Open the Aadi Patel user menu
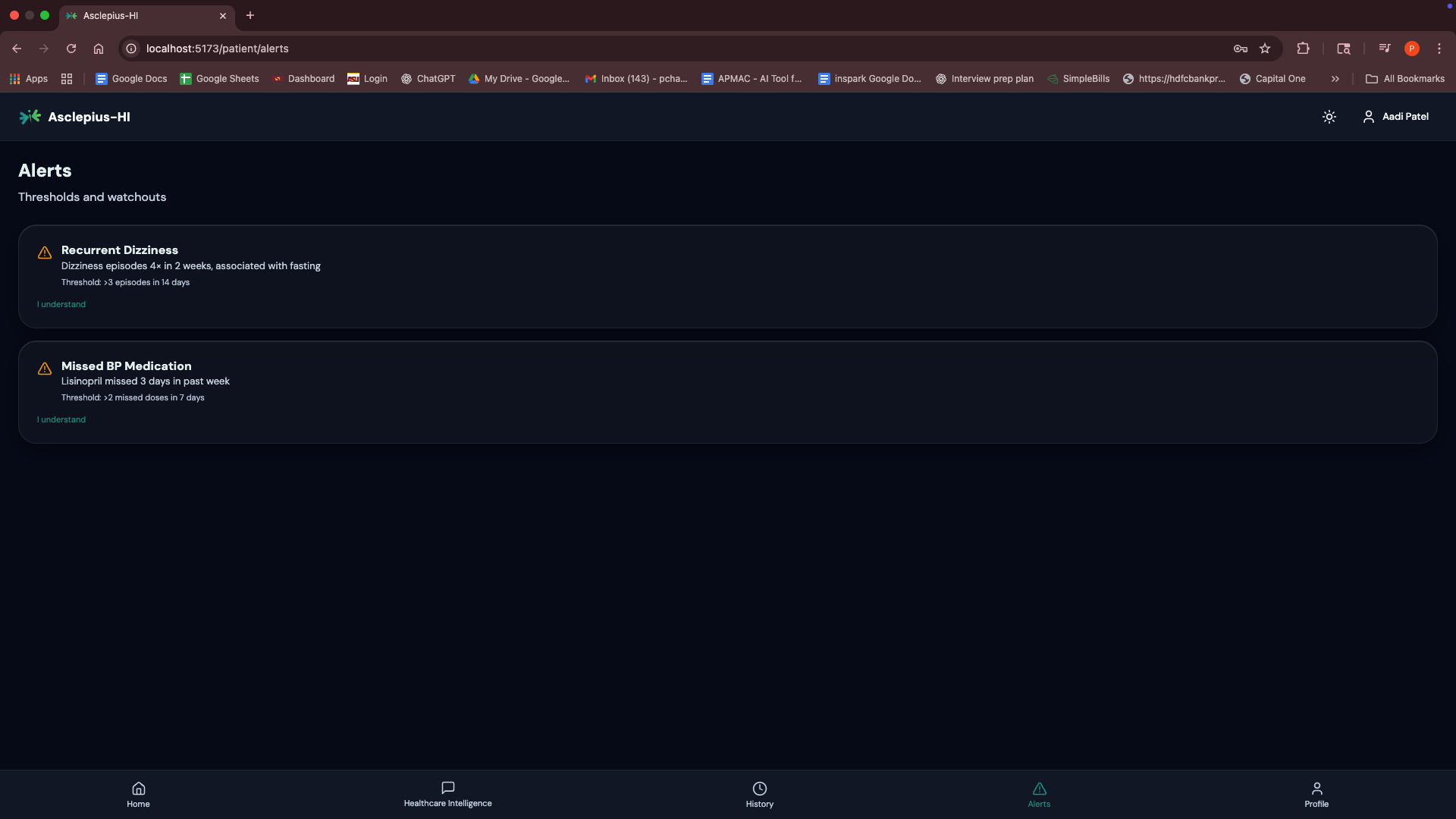Image resolution: width=1456 pixels, height=819 pixels. pos(1395,117)
